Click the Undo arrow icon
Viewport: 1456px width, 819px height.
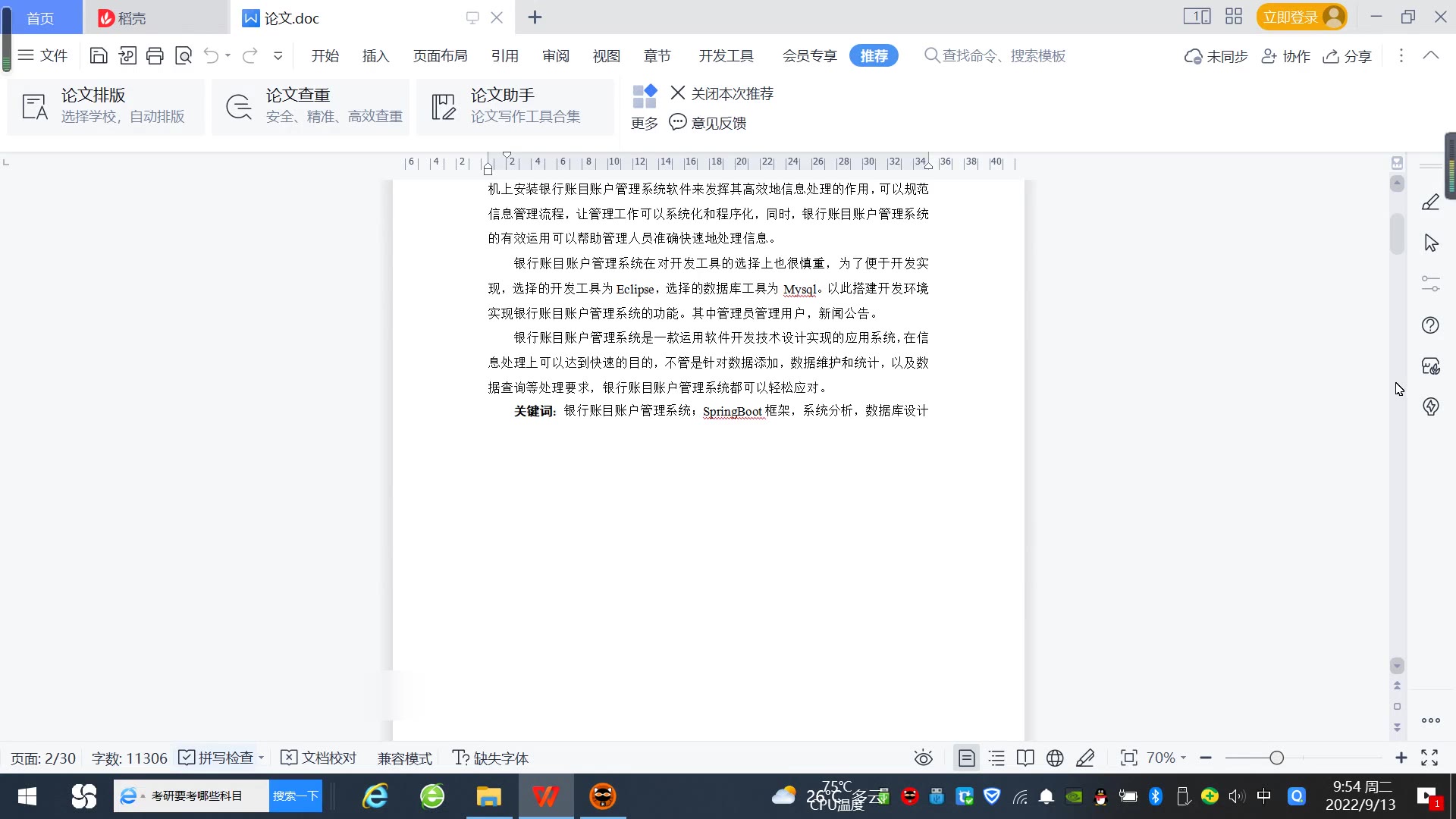click(211, 55)
